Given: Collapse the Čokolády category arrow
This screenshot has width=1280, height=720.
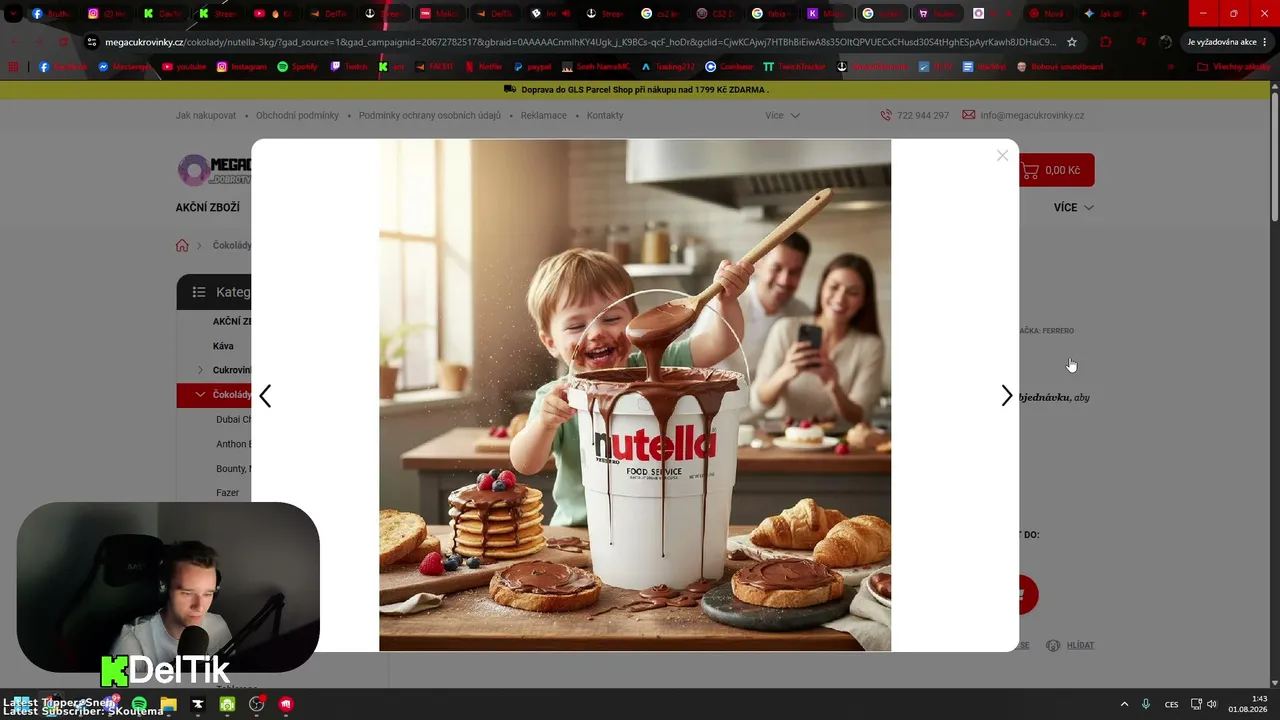Looking at the screenshot, I should (x=200, y=395).
